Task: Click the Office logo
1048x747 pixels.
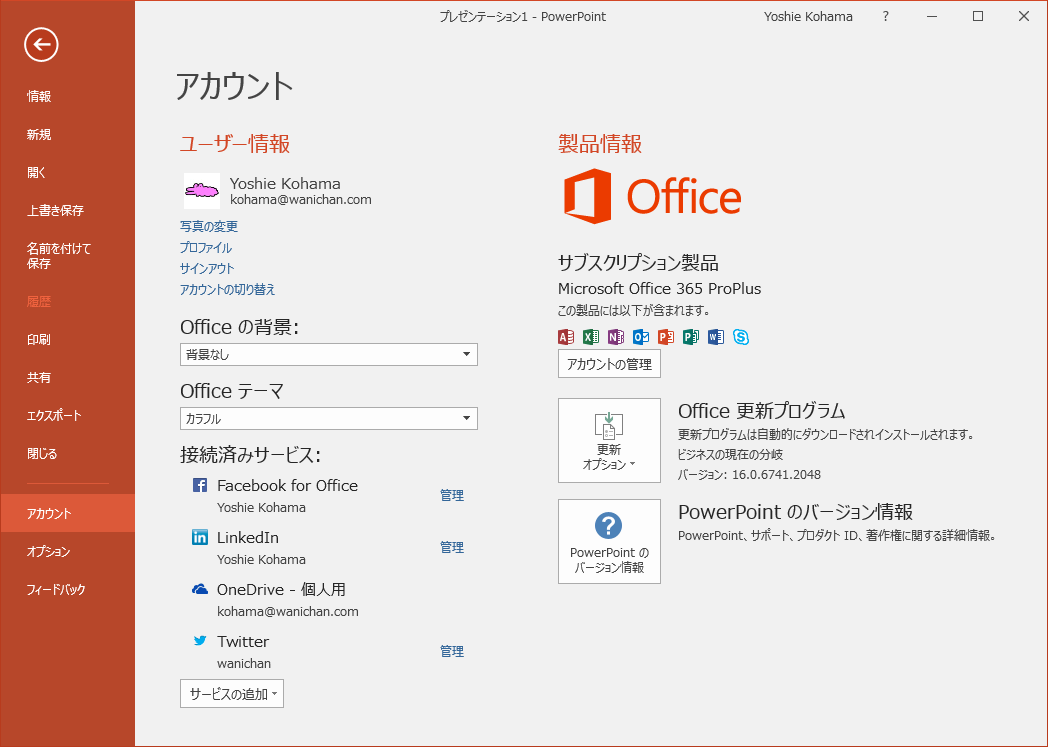Action: click(x=652, y=196)
